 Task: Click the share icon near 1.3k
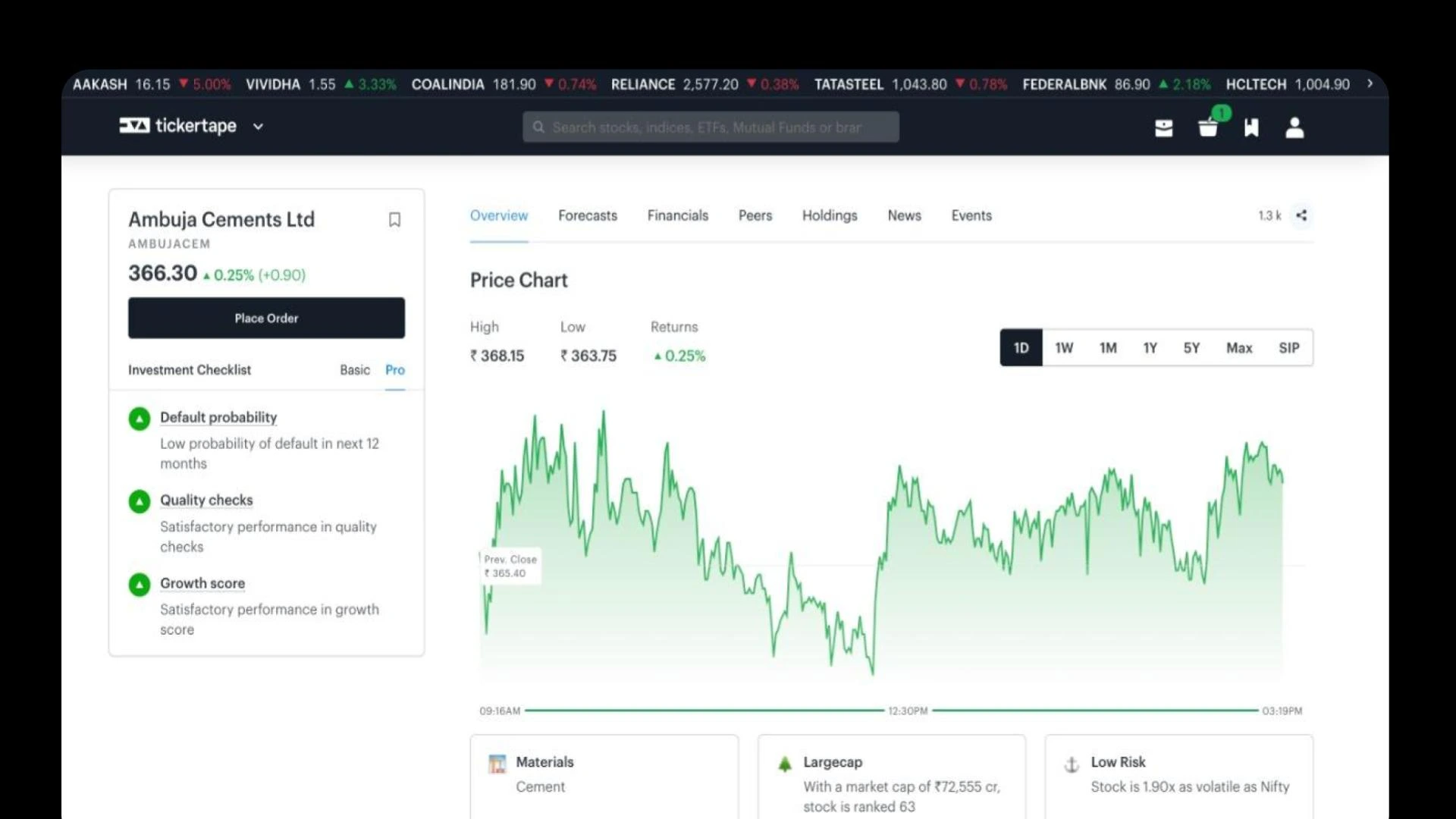(x=1301, y=215)
